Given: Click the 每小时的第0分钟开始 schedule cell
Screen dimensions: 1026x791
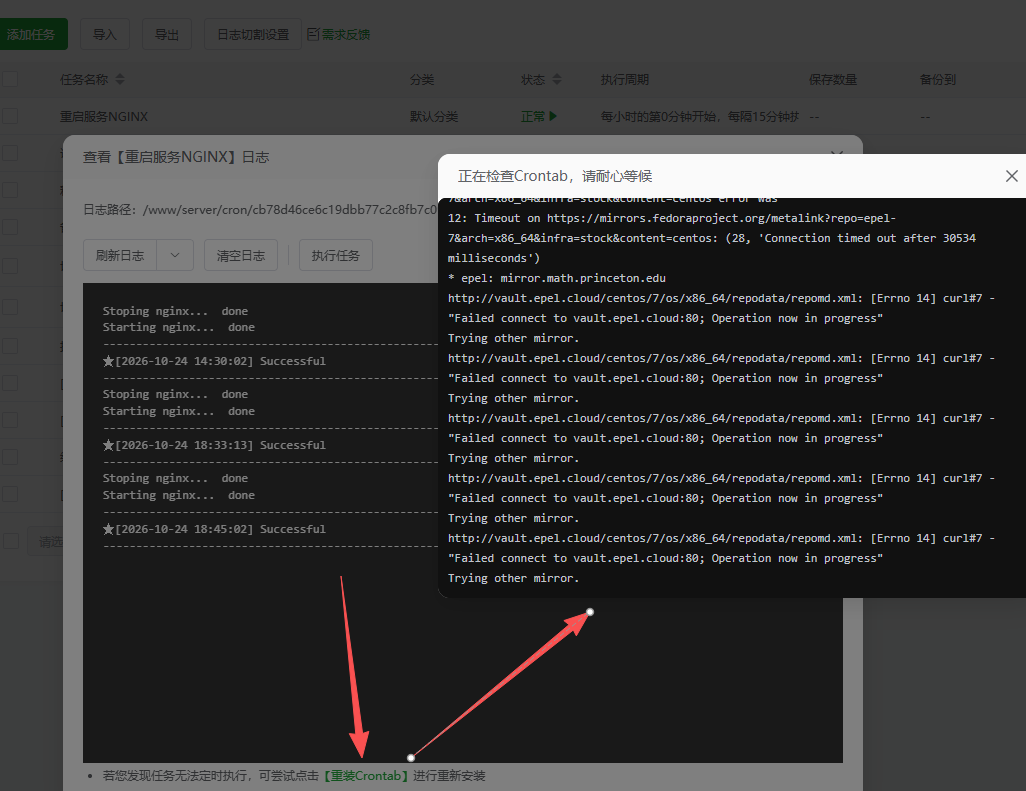Looking at the screenshot, I should tap(699, 116).
